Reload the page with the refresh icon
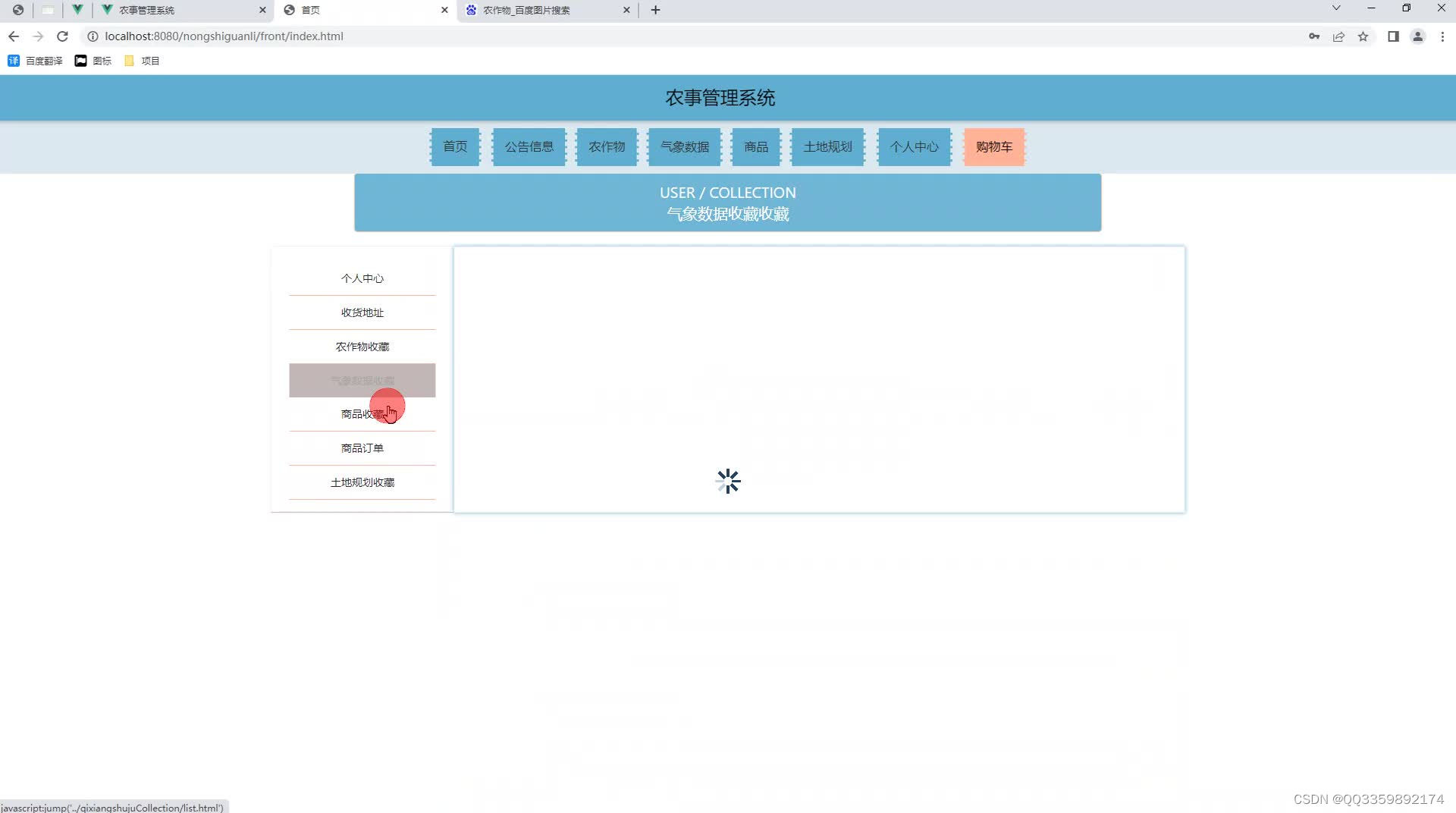 [63, 36]
